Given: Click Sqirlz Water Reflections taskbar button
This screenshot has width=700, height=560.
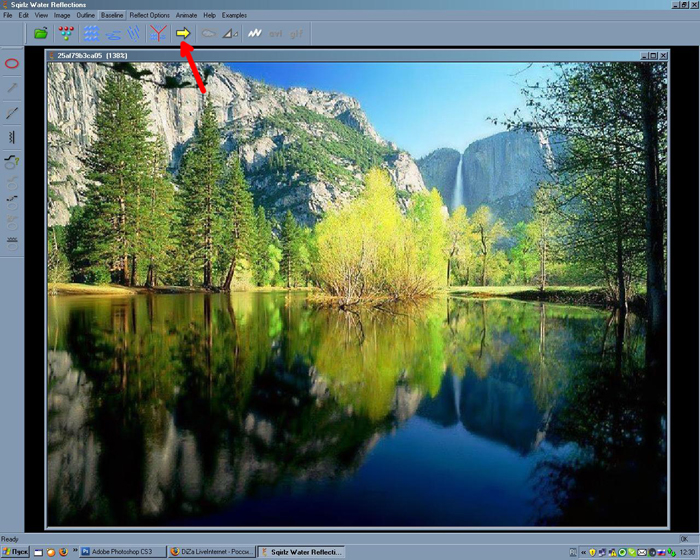Looking at the screenshot, I should (302, 552).
